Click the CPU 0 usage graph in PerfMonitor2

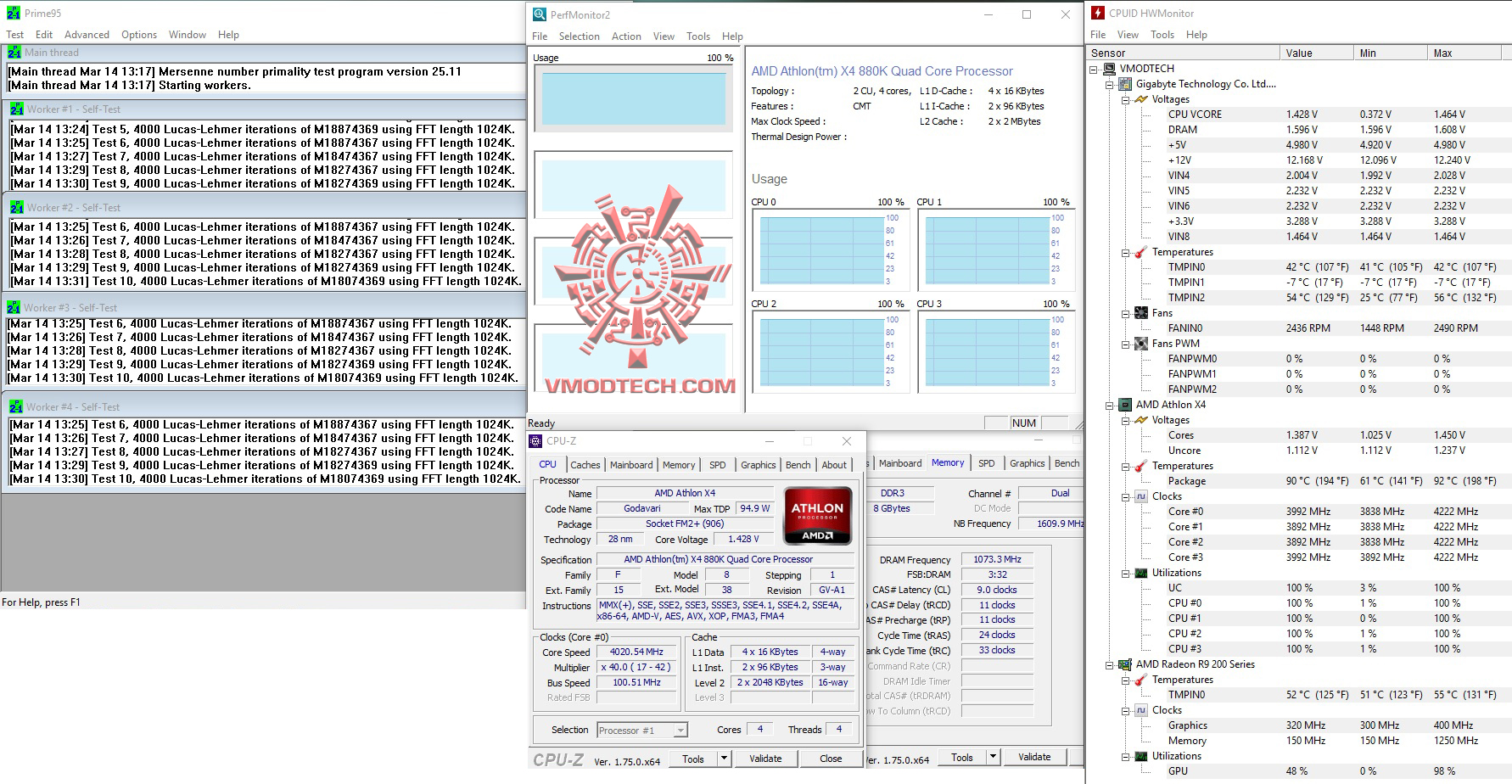coord(831,249)
